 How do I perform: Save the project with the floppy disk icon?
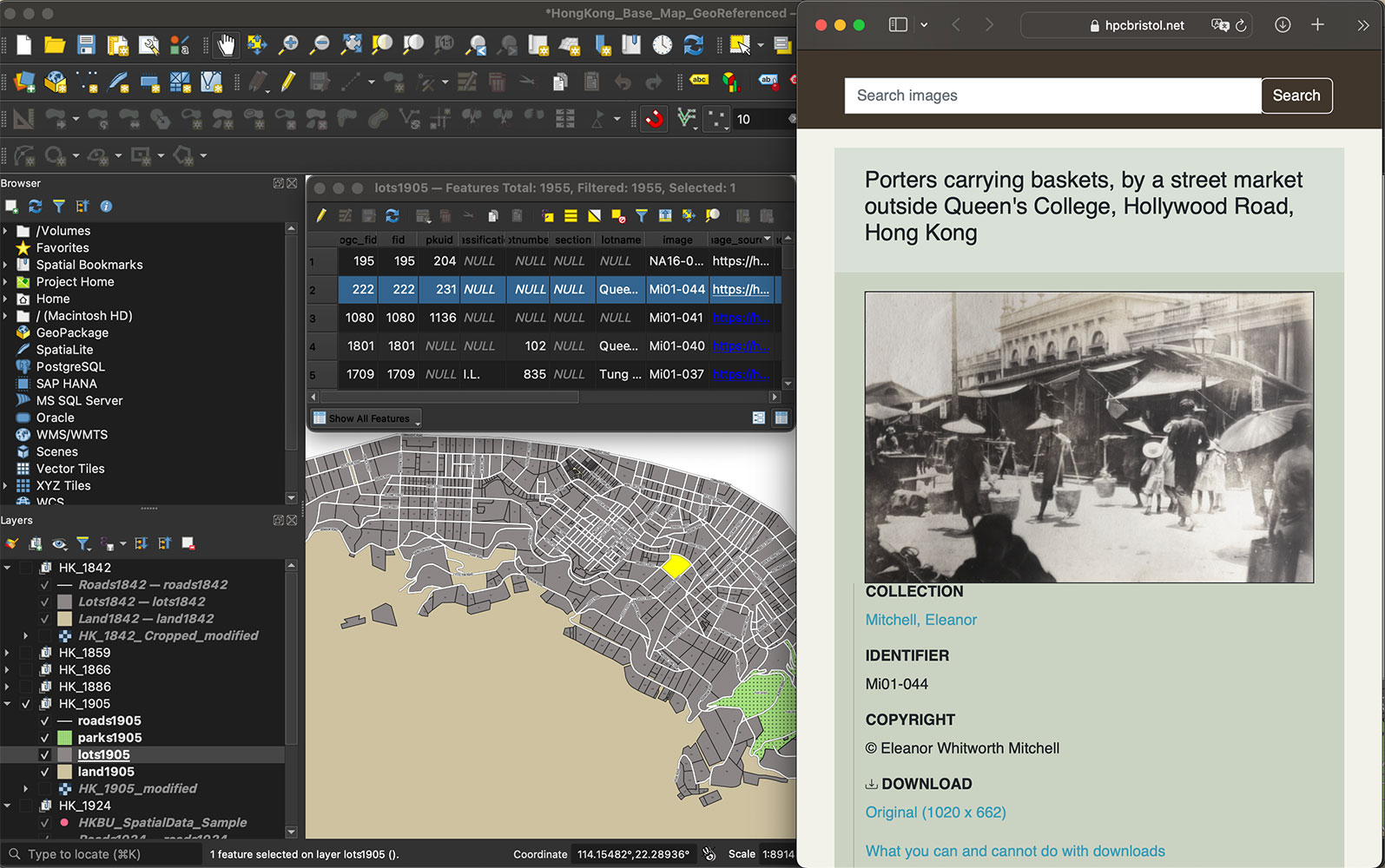[x=86, y=45]
